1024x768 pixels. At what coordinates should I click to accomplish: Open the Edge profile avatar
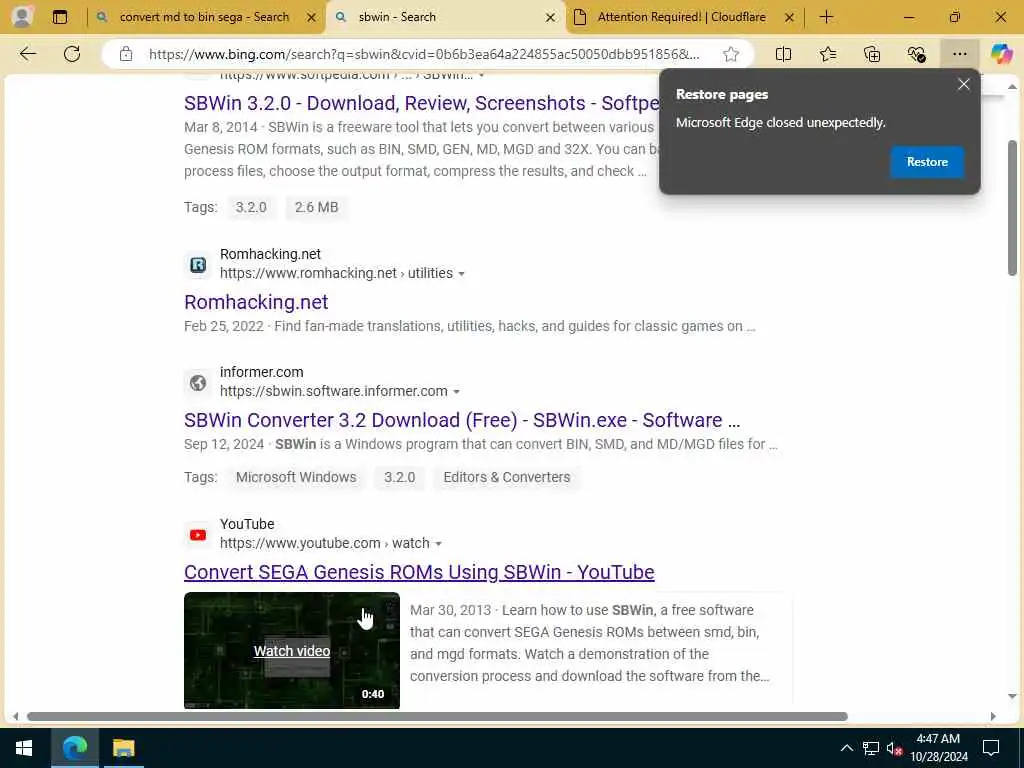(22, 16)
